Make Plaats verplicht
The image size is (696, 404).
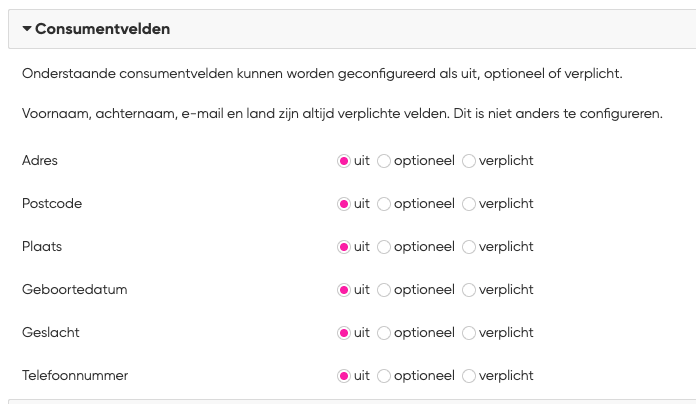pyautogui.click(x=469, y=246)
